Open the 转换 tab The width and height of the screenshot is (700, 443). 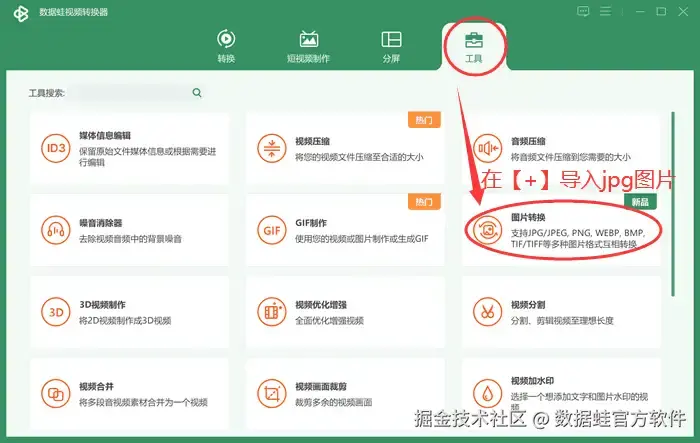click(x=226, y=46)
